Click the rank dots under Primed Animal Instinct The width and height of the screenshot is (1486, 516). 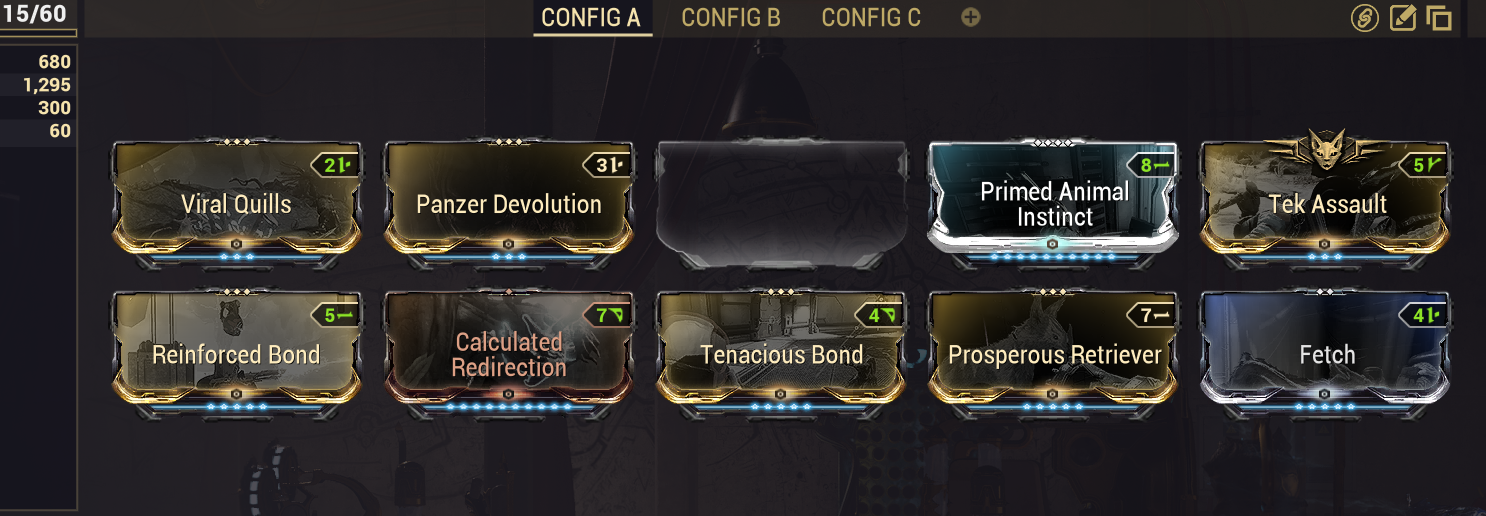[1053, 257]
